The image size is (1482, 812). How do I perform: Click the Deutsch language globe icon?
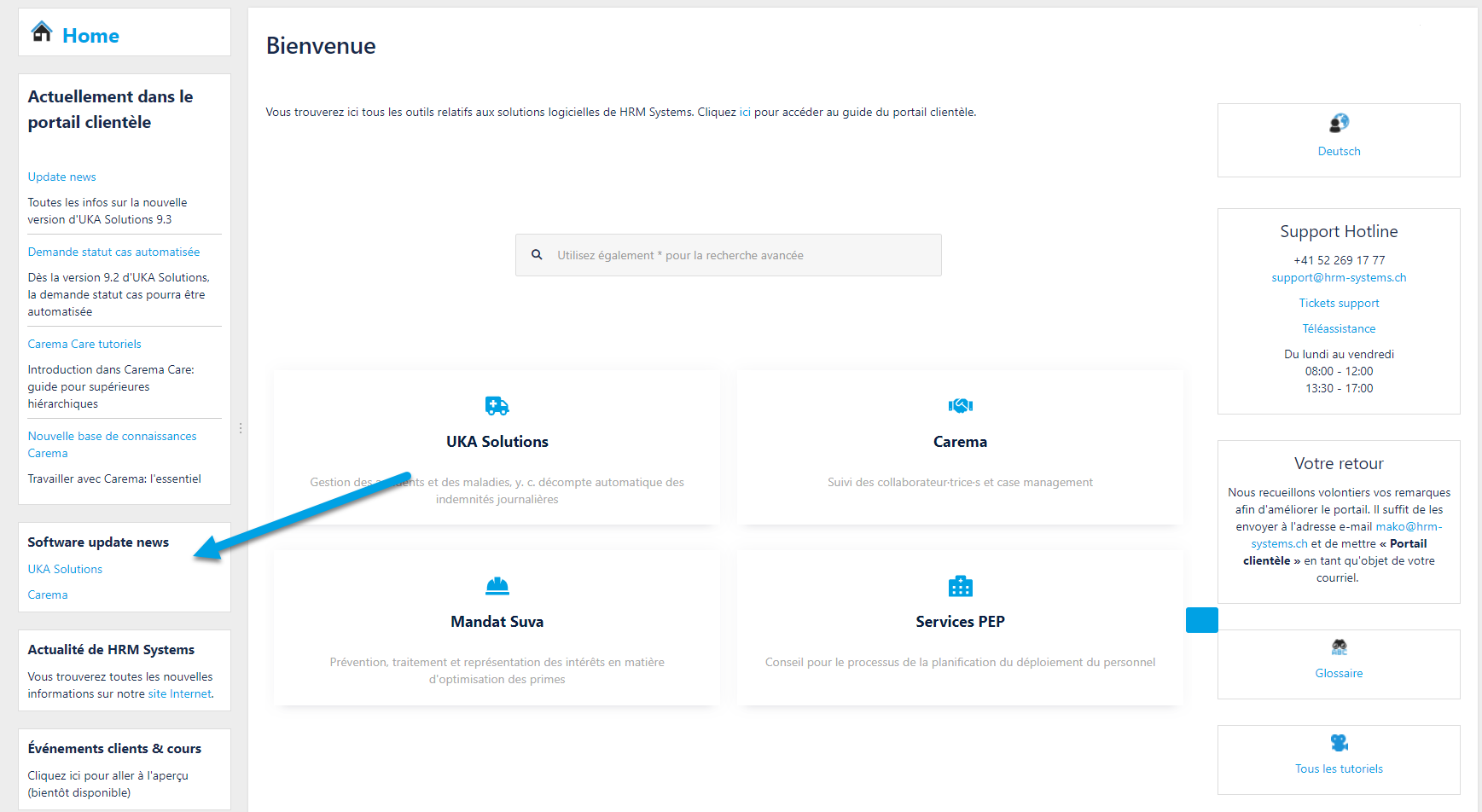[1339, 123]
